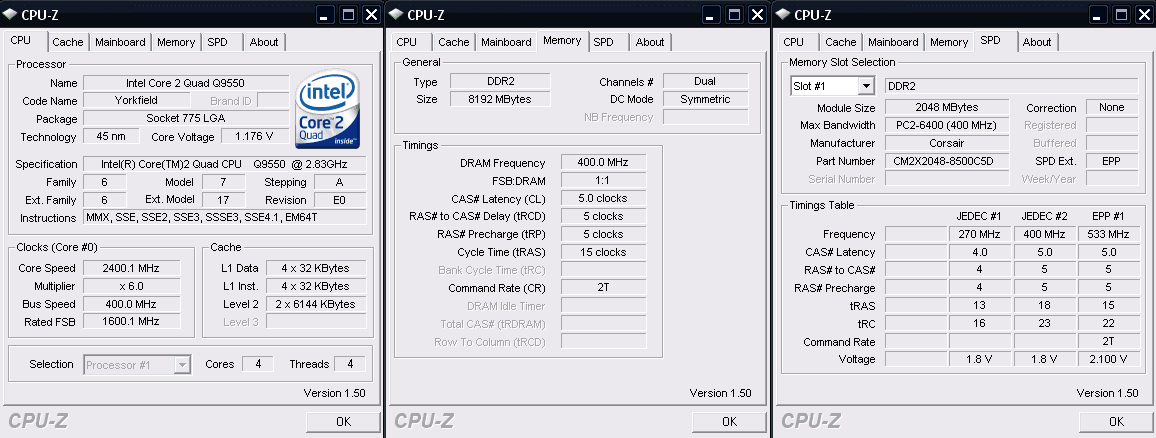The width and height of the screenshot is (1156, 438).
Task: Close the leftmost CPU-Z window
Action: click(371, 14)
